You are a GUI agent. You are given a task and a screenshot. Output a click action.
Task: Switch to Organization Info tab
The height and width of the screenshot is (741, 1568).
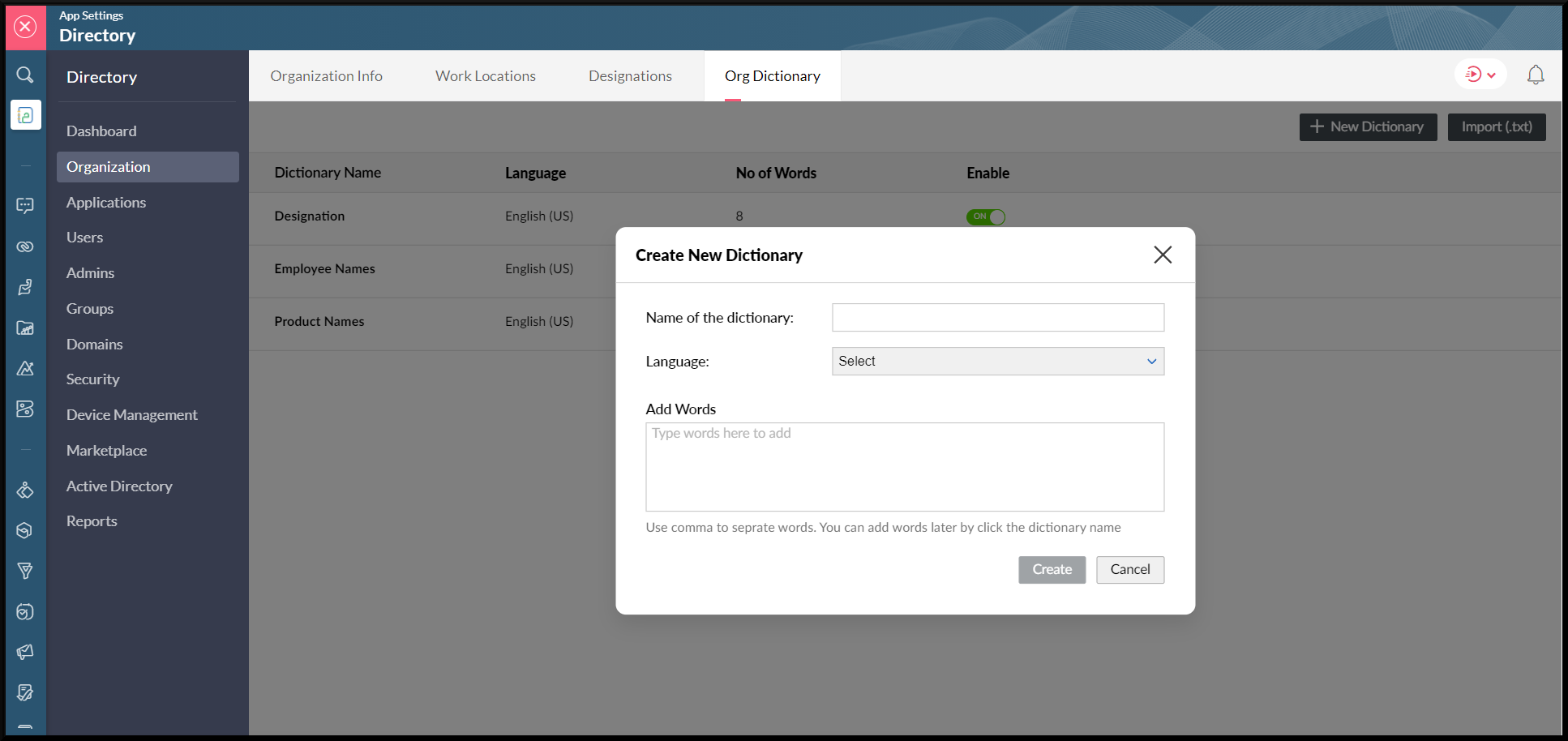click(326, 76)
